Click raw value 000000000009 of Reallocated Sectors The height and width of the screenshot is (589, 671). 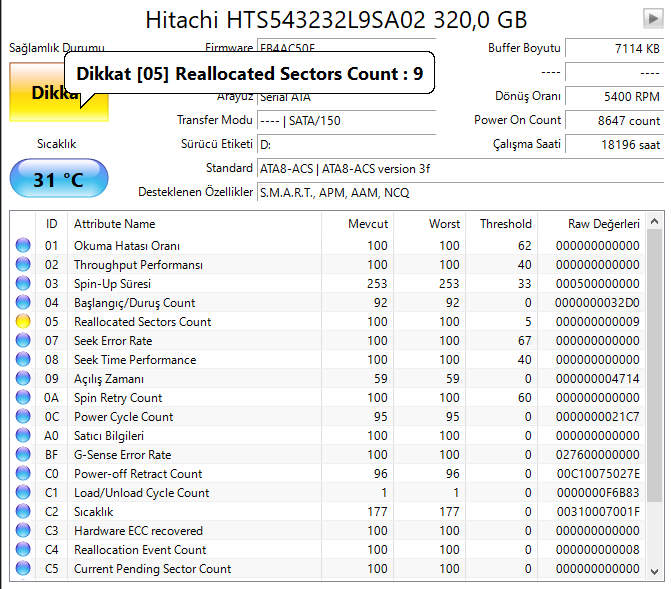pos(597,321)
